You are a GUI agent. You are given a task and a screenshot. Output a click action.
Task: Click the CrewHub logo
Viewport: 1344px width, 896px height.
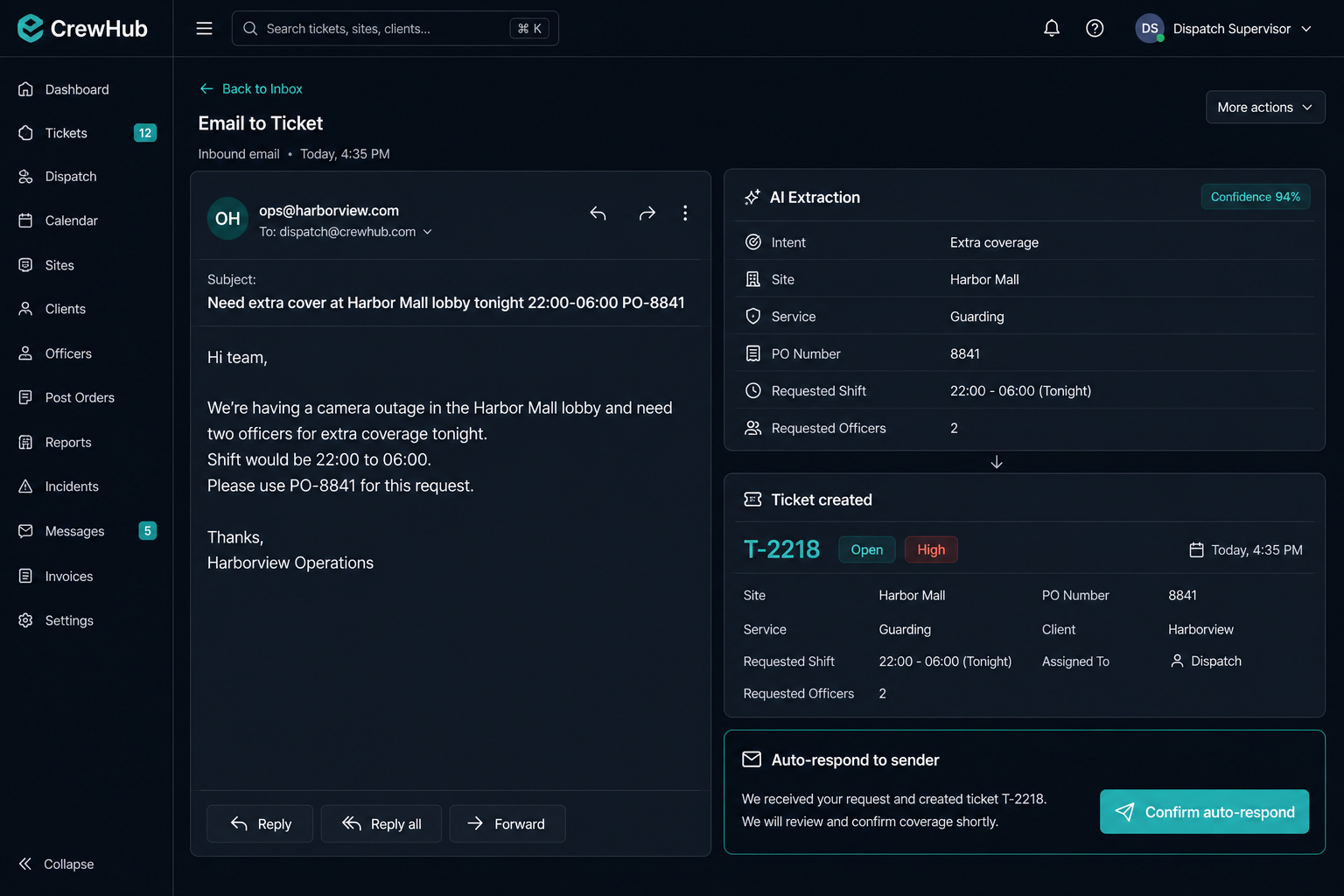coord(82,28)
